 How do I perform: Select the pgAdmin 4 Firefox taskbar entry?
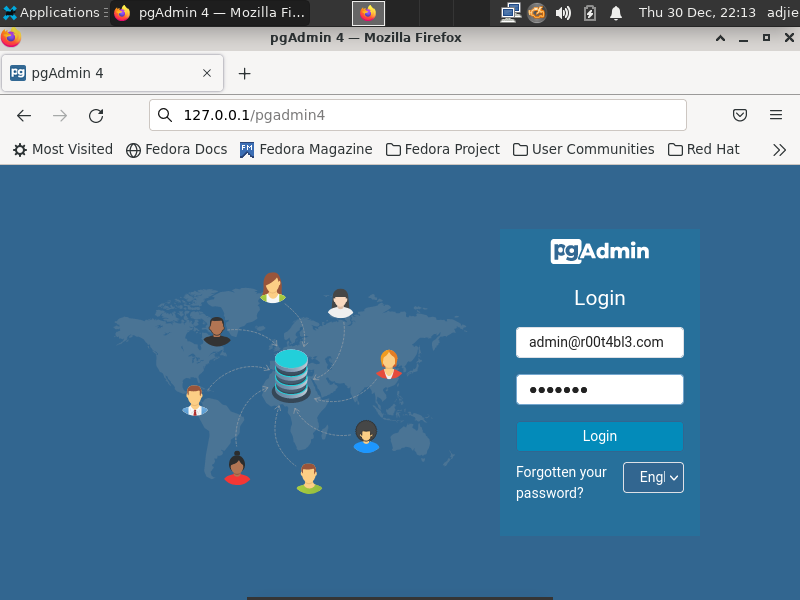point(210,13)
